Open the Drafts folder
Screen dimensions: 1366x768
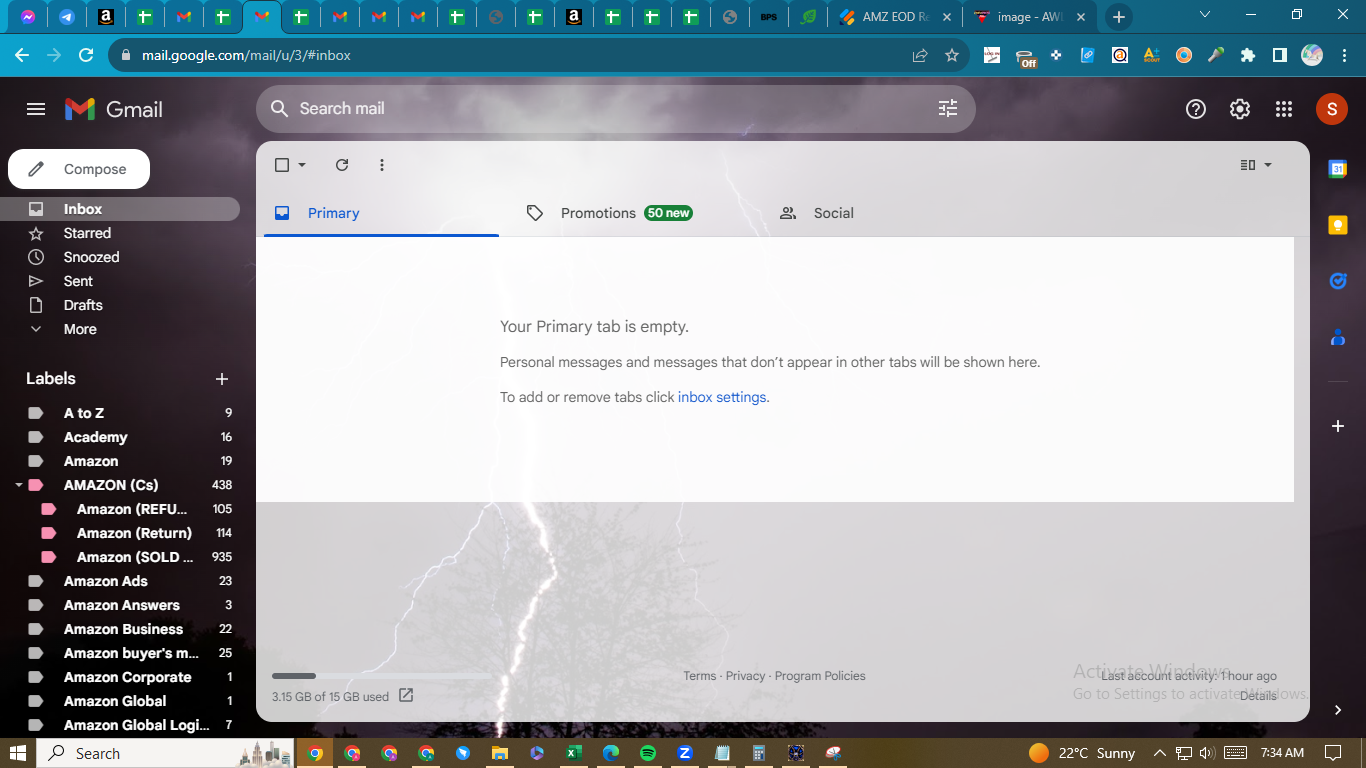point(120,305)
